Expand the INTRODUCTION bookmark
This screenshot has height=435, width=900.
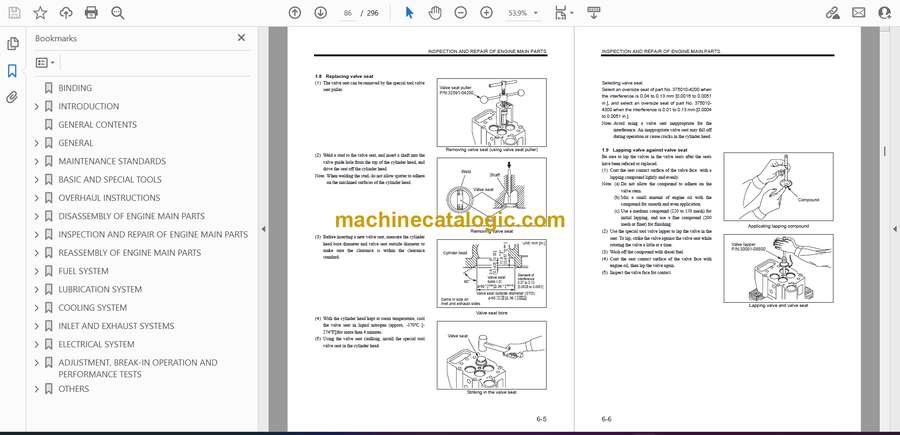[37, 106]
